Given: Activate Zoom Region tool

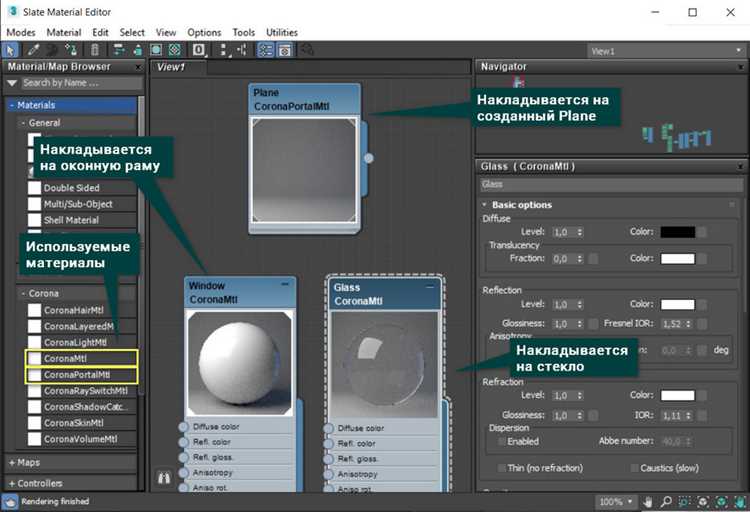Looking at the screenshot, I should pyautogui.click(x=684, y=501).
